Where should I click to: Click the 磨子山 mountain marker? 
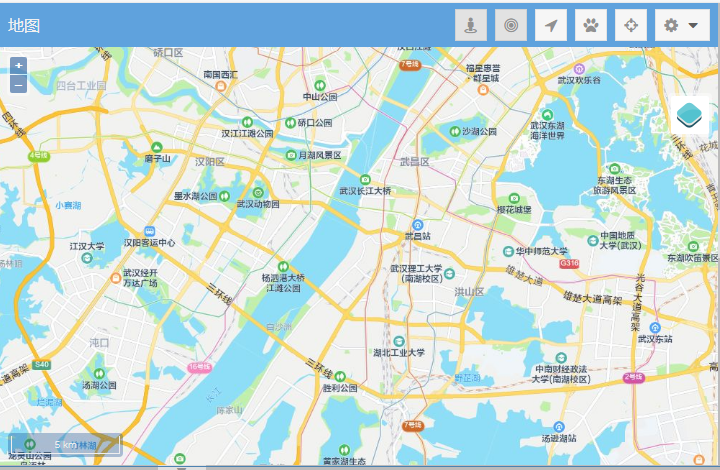[157, 146]
